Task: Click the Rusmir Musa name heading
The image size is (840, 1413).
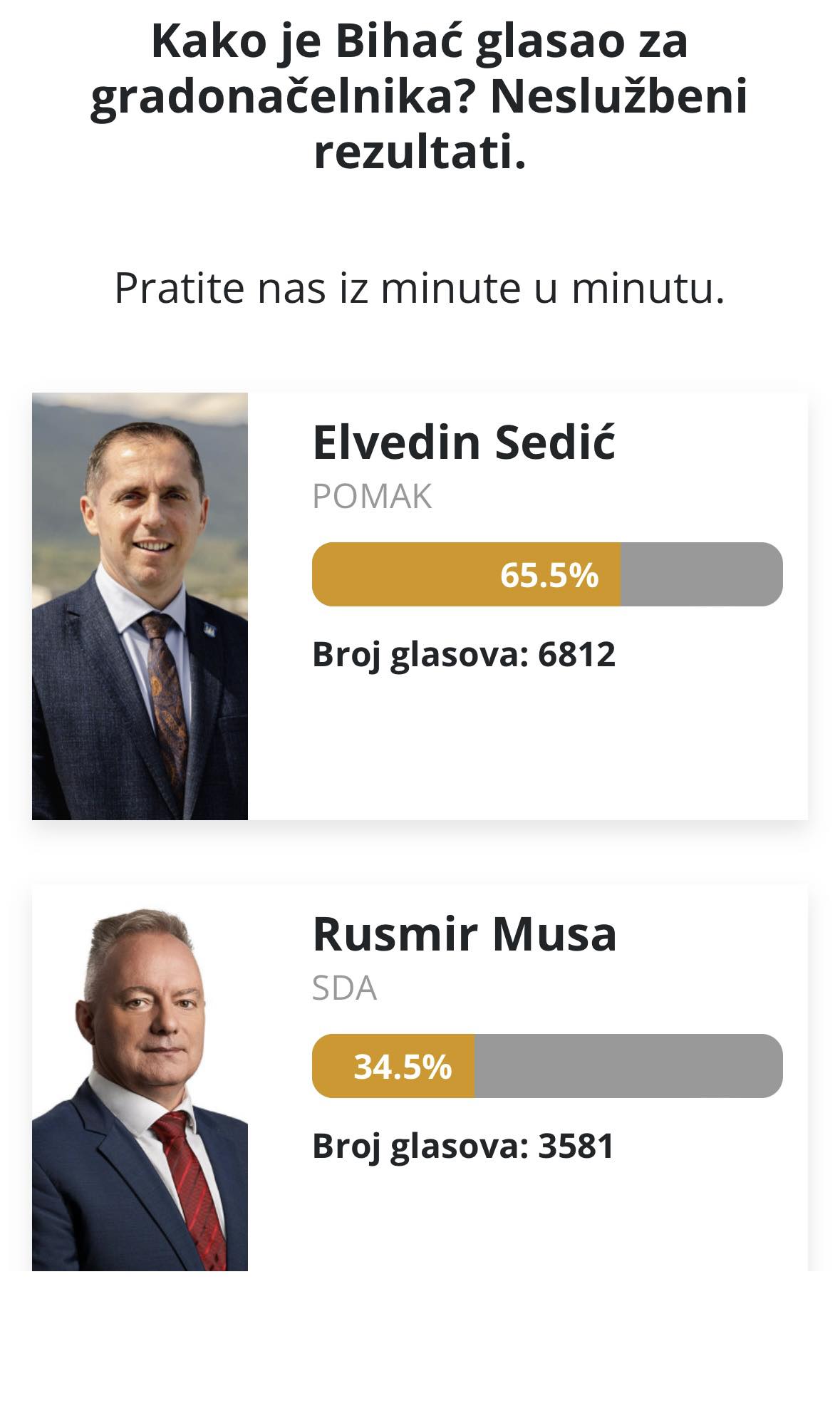Action: pos(465,934)
